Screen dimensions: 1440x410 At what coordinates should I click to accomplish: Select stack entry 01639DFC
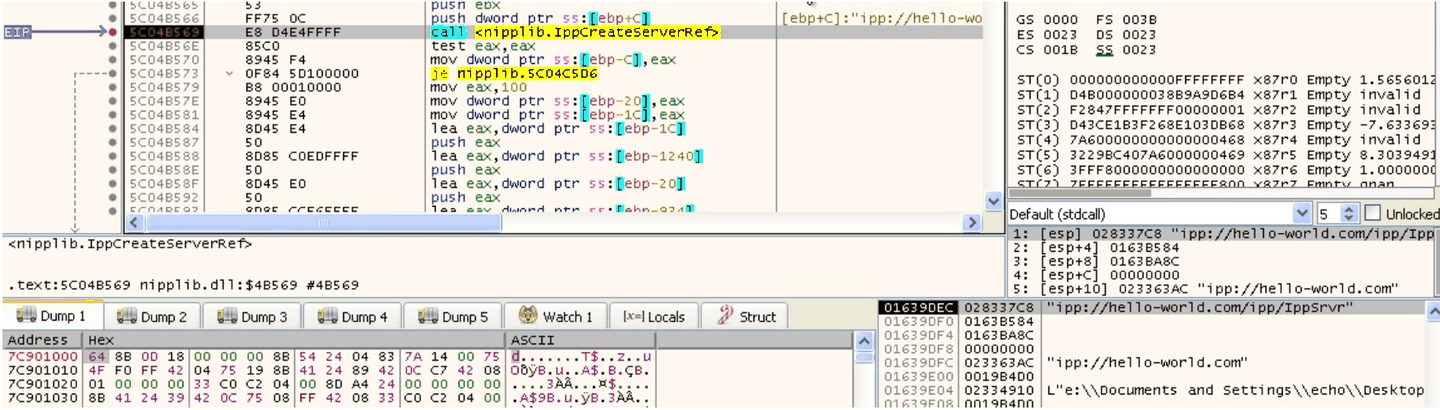[1150, 362]
